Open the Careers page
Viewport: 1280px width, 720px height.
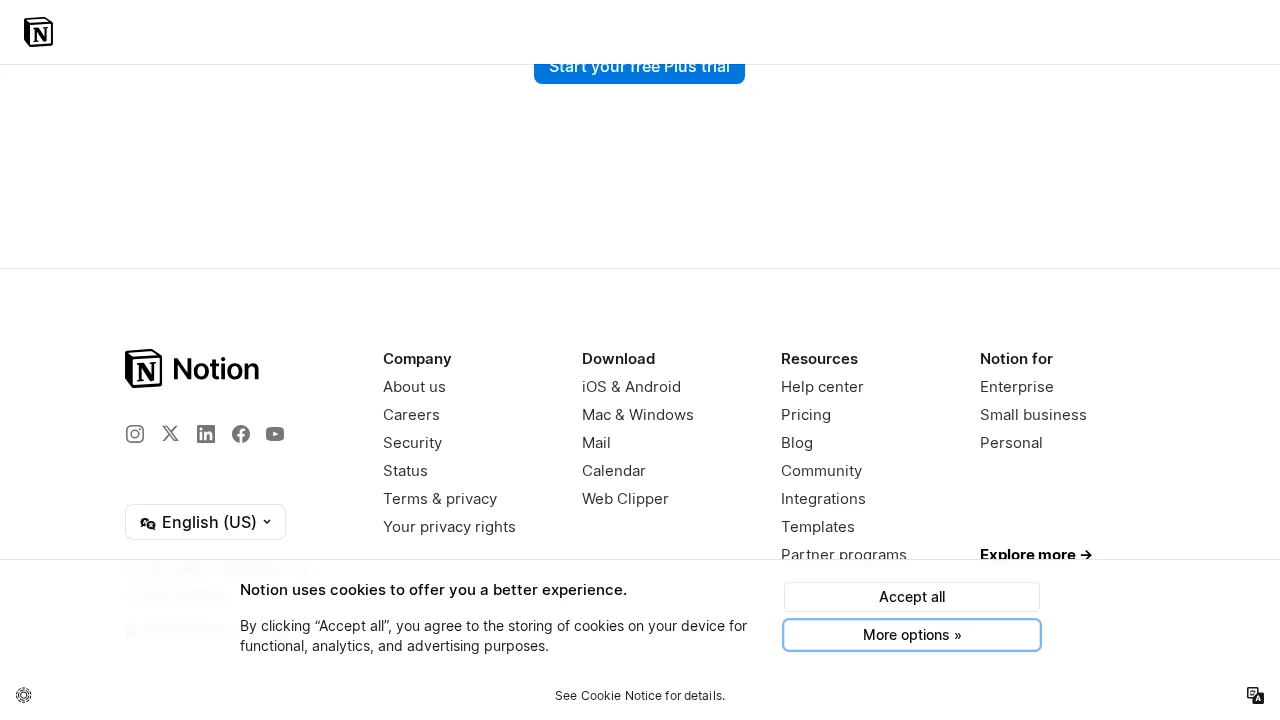coord(411,415)
